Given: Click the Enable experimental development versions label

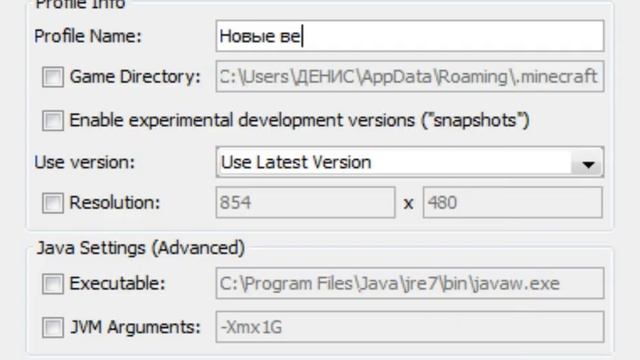Looking at the screenshot, I should click(299, 120).
